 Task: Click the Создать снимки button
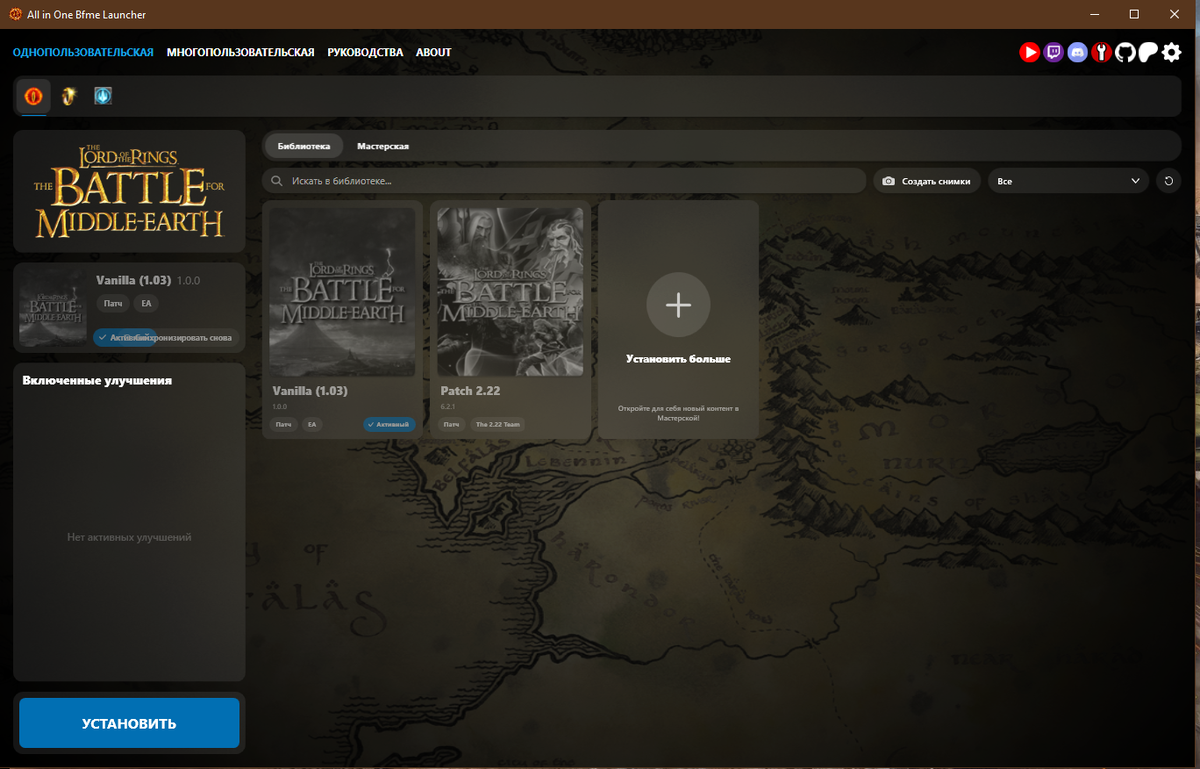927,181
